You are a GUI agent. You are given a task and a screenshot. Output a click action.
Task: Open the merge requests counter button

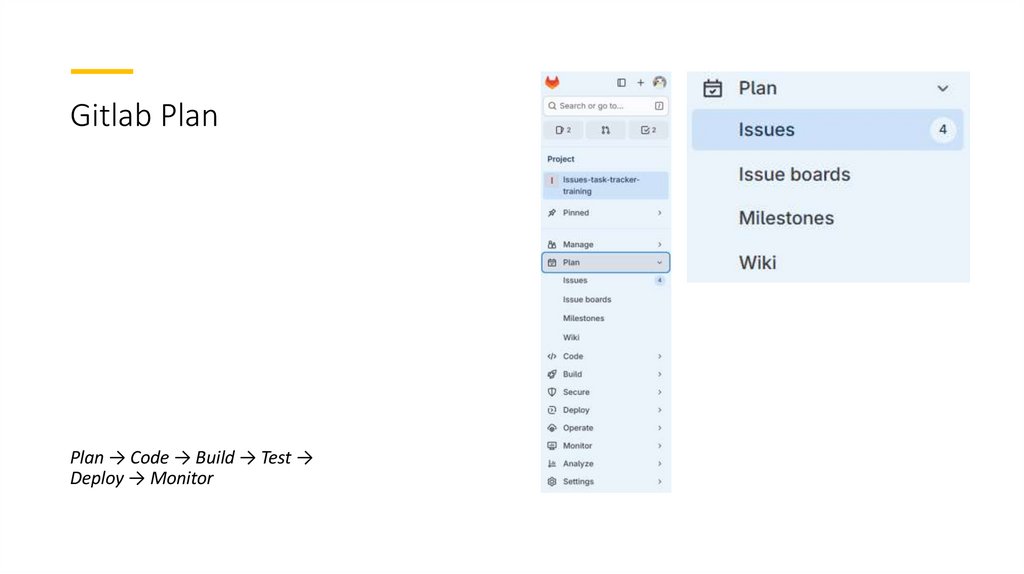tap(605, 130)
